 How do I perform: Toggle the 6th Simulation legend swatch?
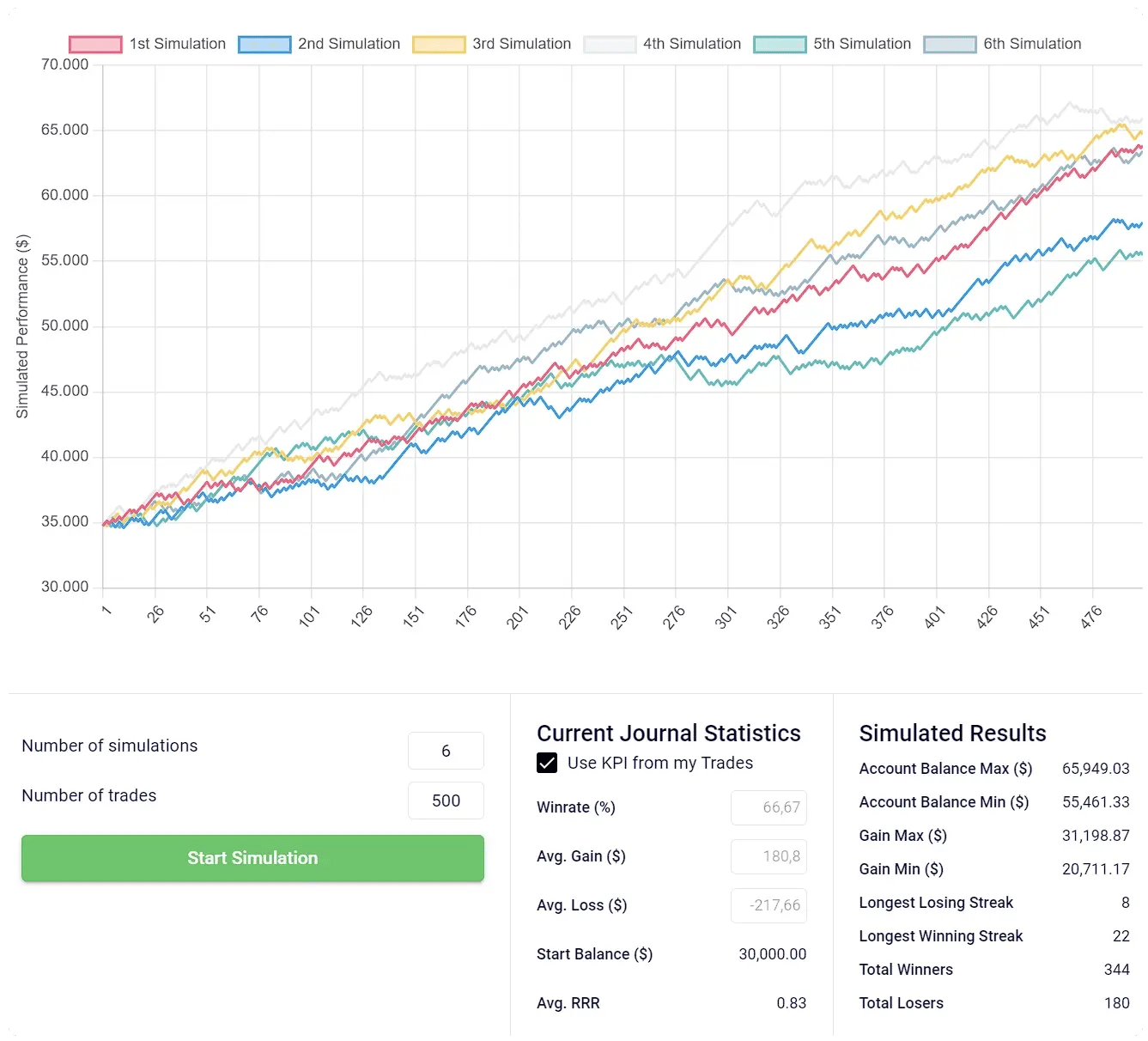[950, 45]
